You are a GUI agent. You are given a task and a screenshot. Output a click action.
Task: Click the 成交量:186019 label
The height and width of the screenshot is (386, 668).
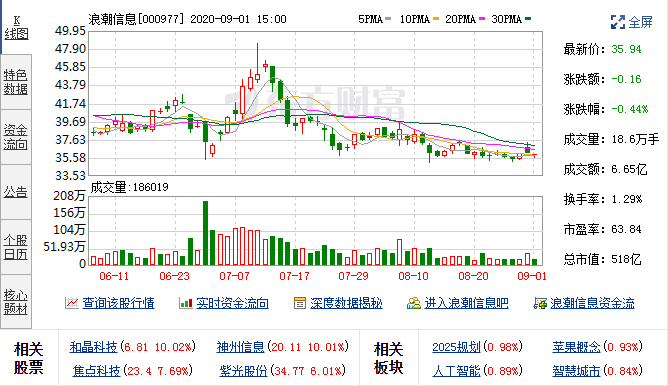[130, 187]
